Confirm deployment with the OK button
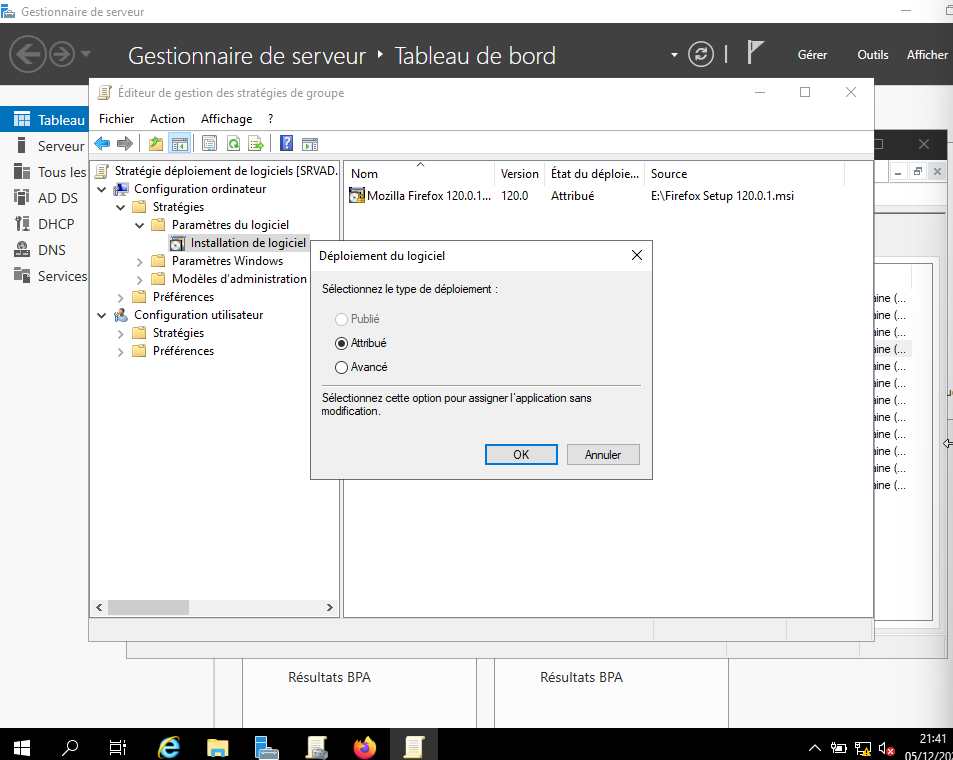Screen dimensions: 953x760 [x=520, y=454]
